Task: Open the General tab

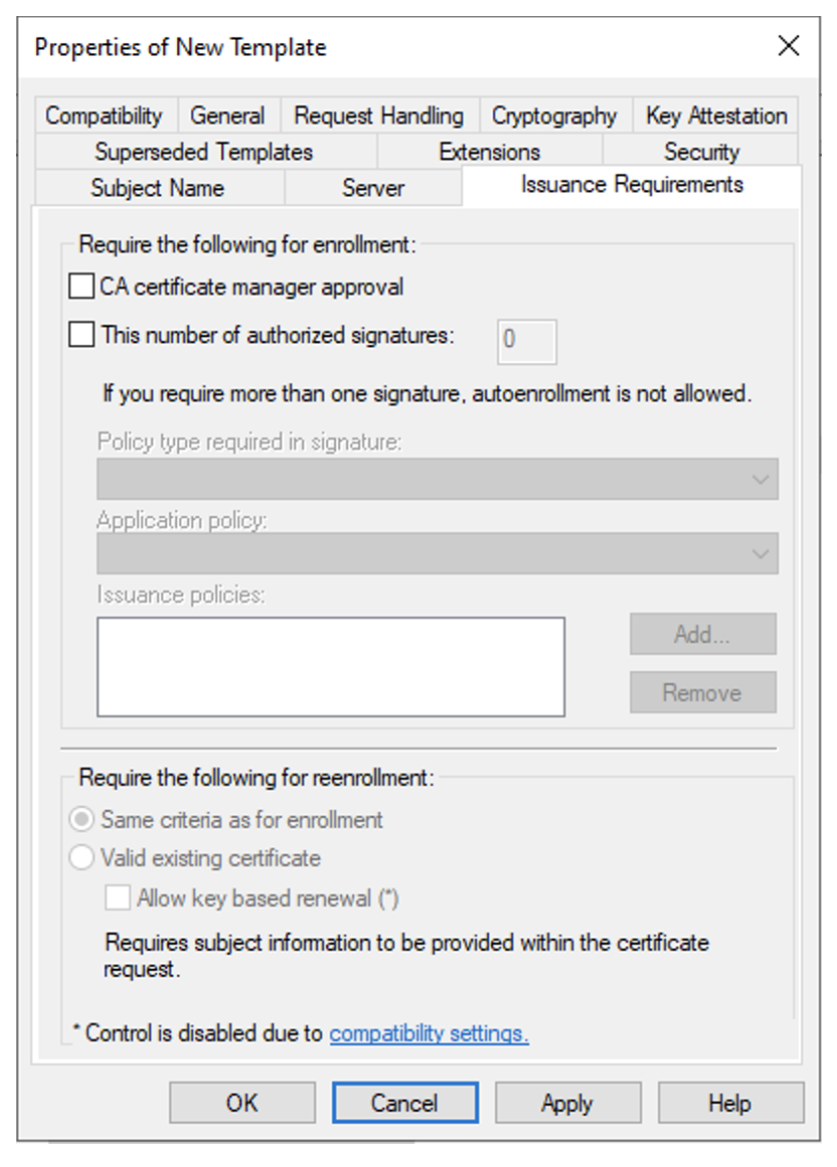Action: (228, 115)
